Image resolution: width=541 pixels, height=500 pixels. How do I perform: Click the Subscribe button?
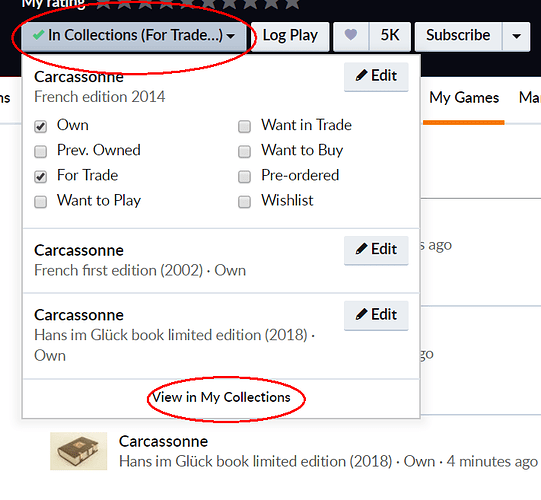[458, 36]
